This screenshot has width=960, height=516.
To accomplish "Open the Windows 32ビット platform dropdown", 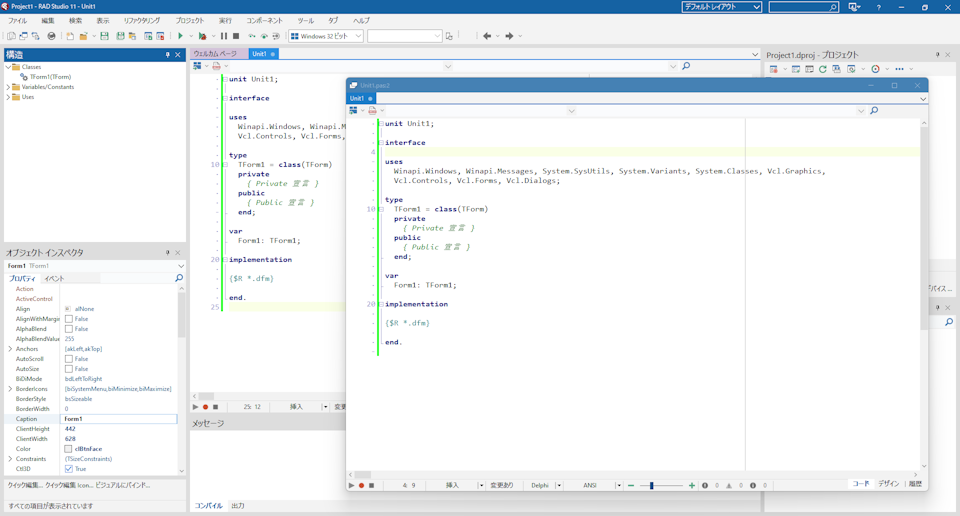I will tap(327, 36).
